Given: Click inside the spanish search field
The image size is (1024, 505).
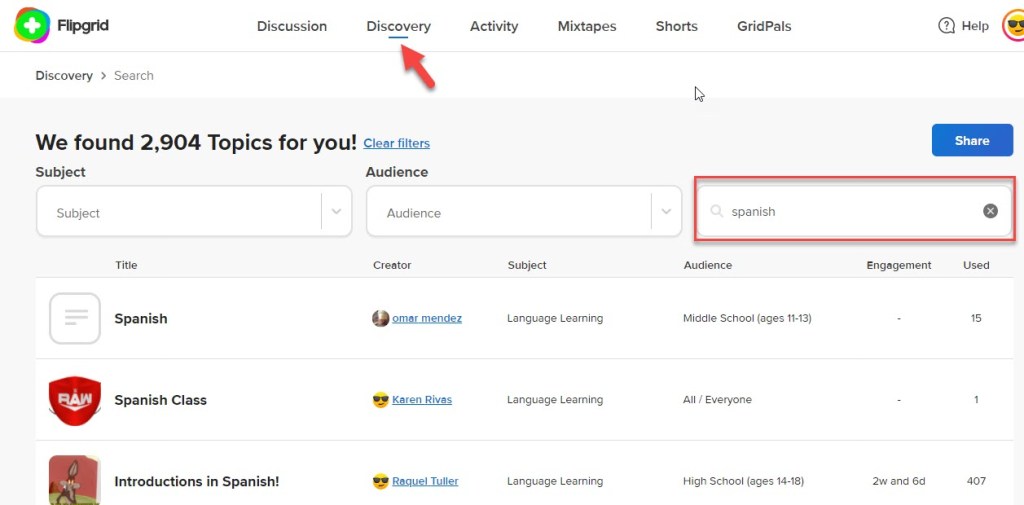Looking at the screenshot, I should pyautogui.click(x=854, y=211).
